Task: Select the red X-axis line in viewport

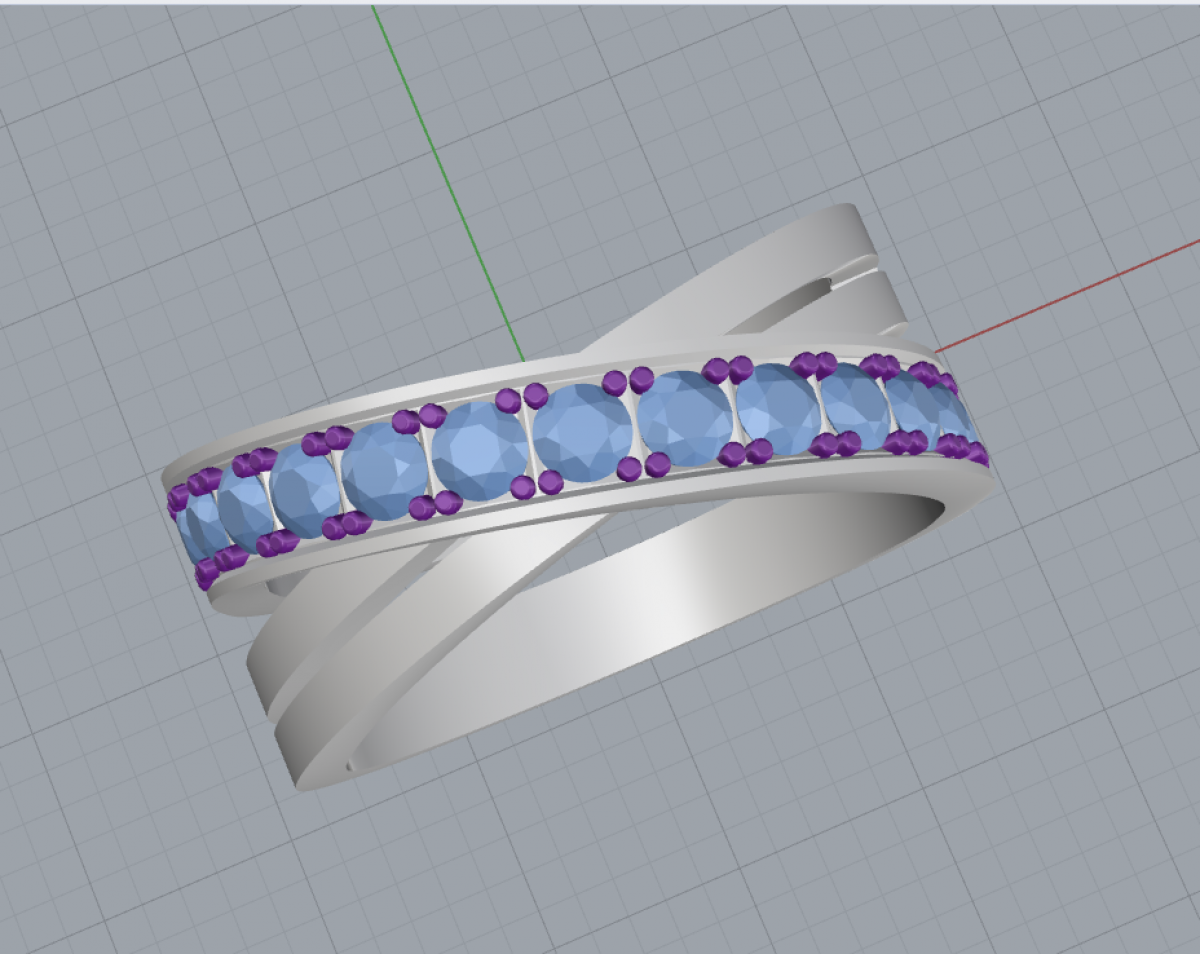Action: pyautogui.click(x=1066, y=296)
